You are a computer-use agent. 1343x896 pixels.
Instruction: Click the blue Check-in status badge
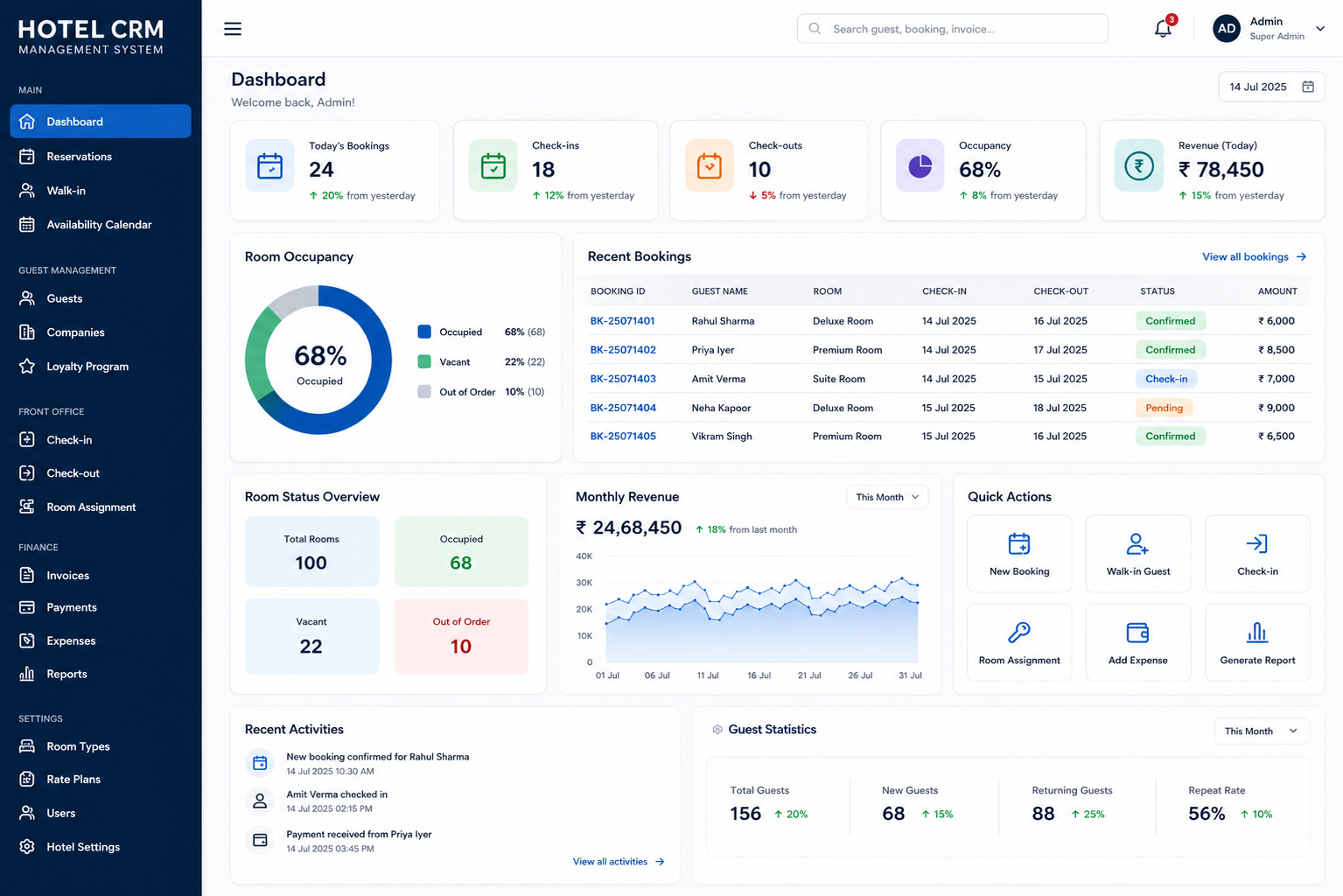1166,379
